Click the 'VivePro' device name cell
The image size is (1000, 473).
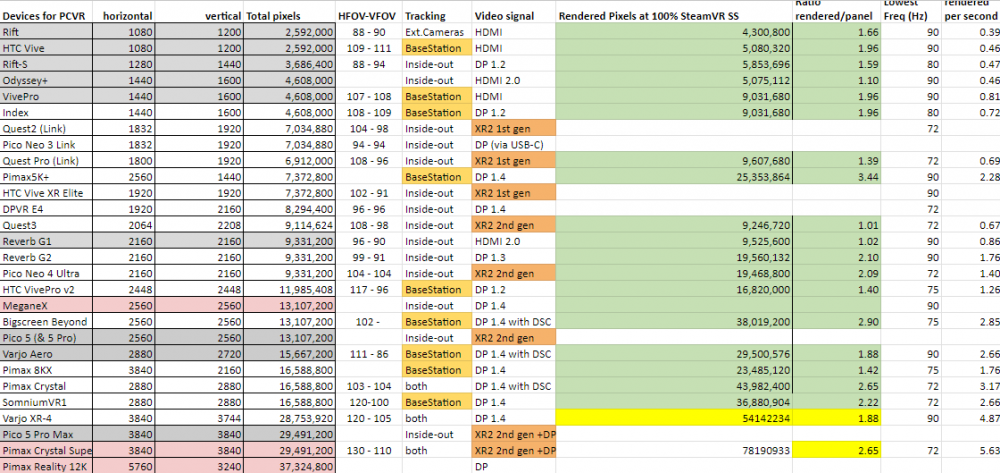pos(46,96)
